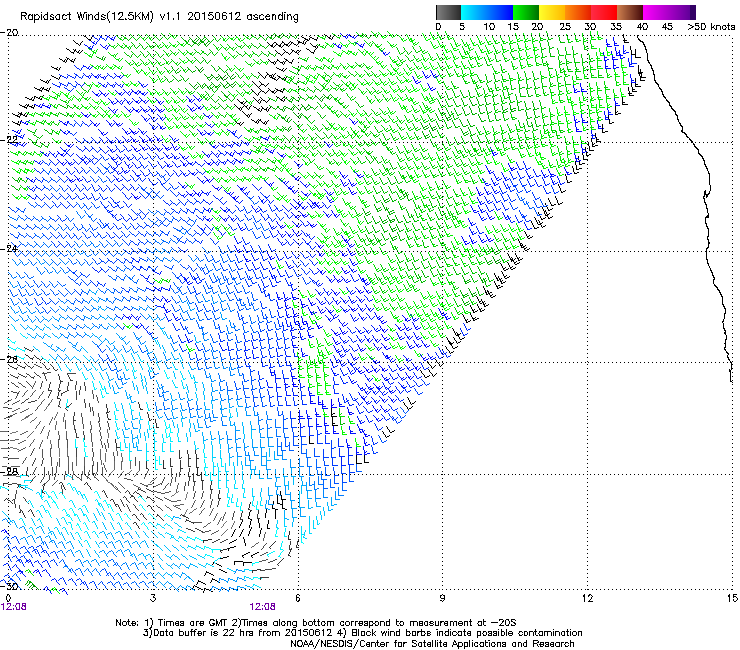
Task: Click the title "Rapidscat Winds(12.5KM) v1.1 20150612 ascending"
Action: 159,17
